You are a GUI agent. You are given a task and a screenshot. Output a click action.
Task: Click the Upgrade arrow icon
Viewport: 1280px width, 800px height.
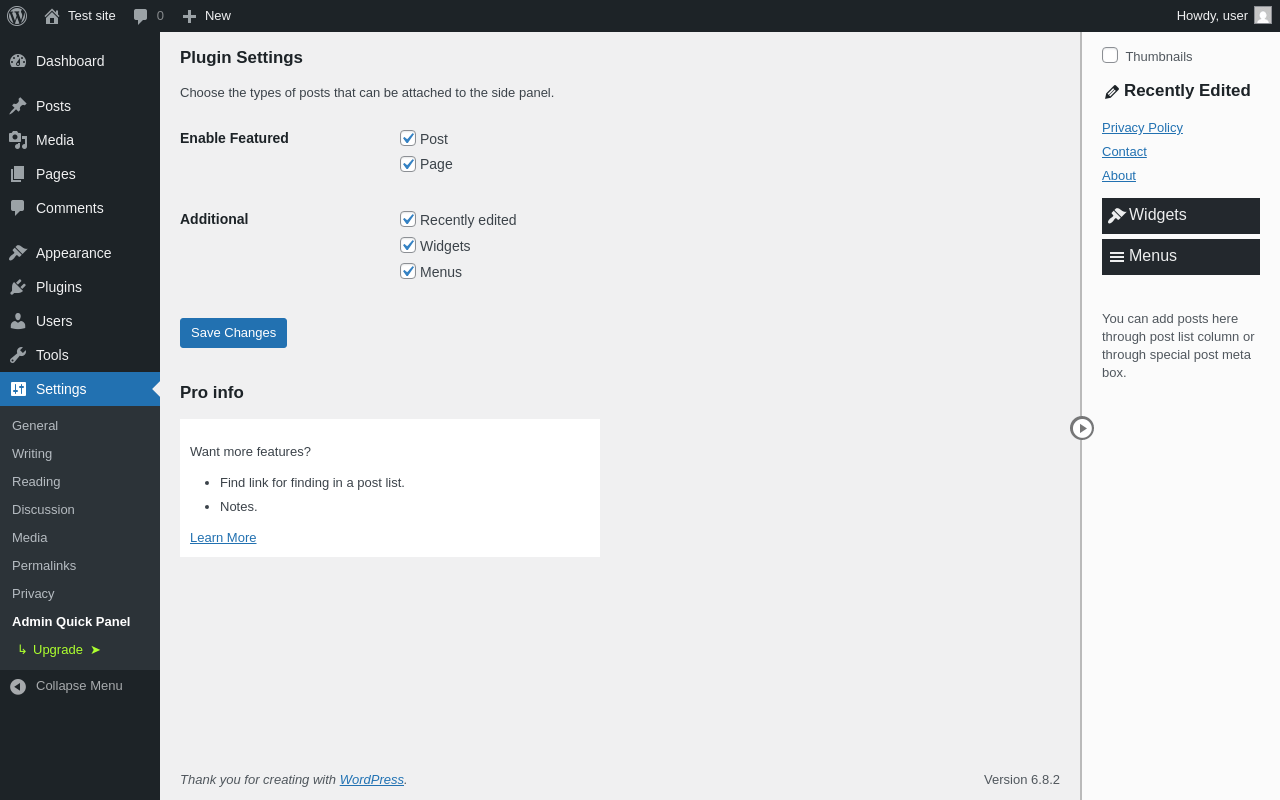[x=96, y=650]
